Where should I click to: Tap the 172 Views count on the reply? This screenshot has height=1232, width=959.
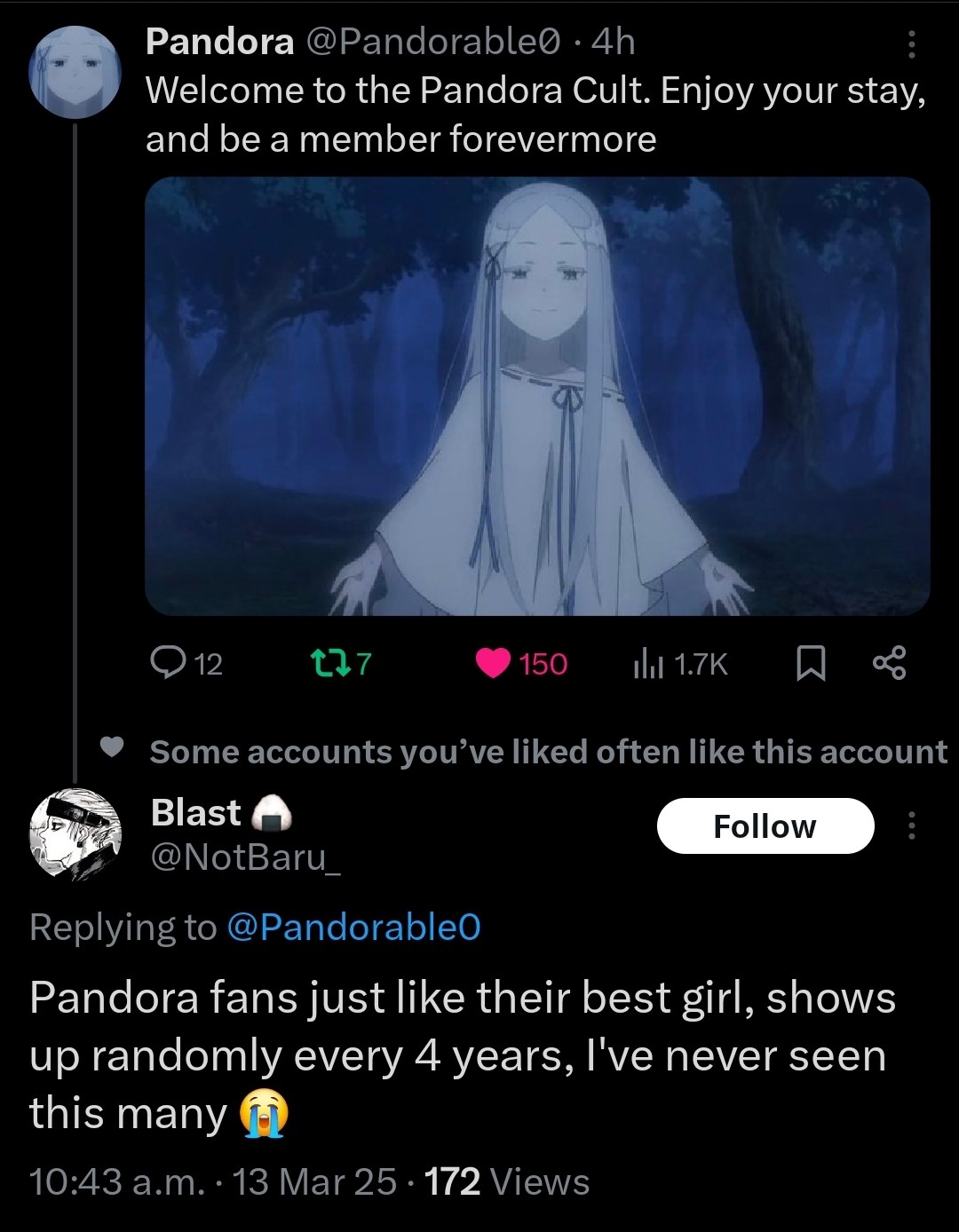pyautogui.click(x=507, y=1181)
